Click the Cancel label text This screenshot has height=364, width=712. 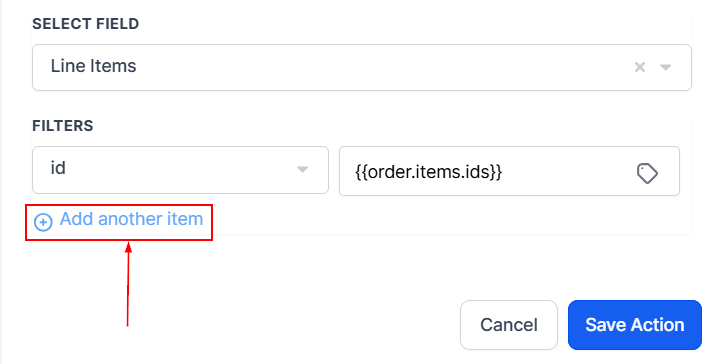click(509, 325)
